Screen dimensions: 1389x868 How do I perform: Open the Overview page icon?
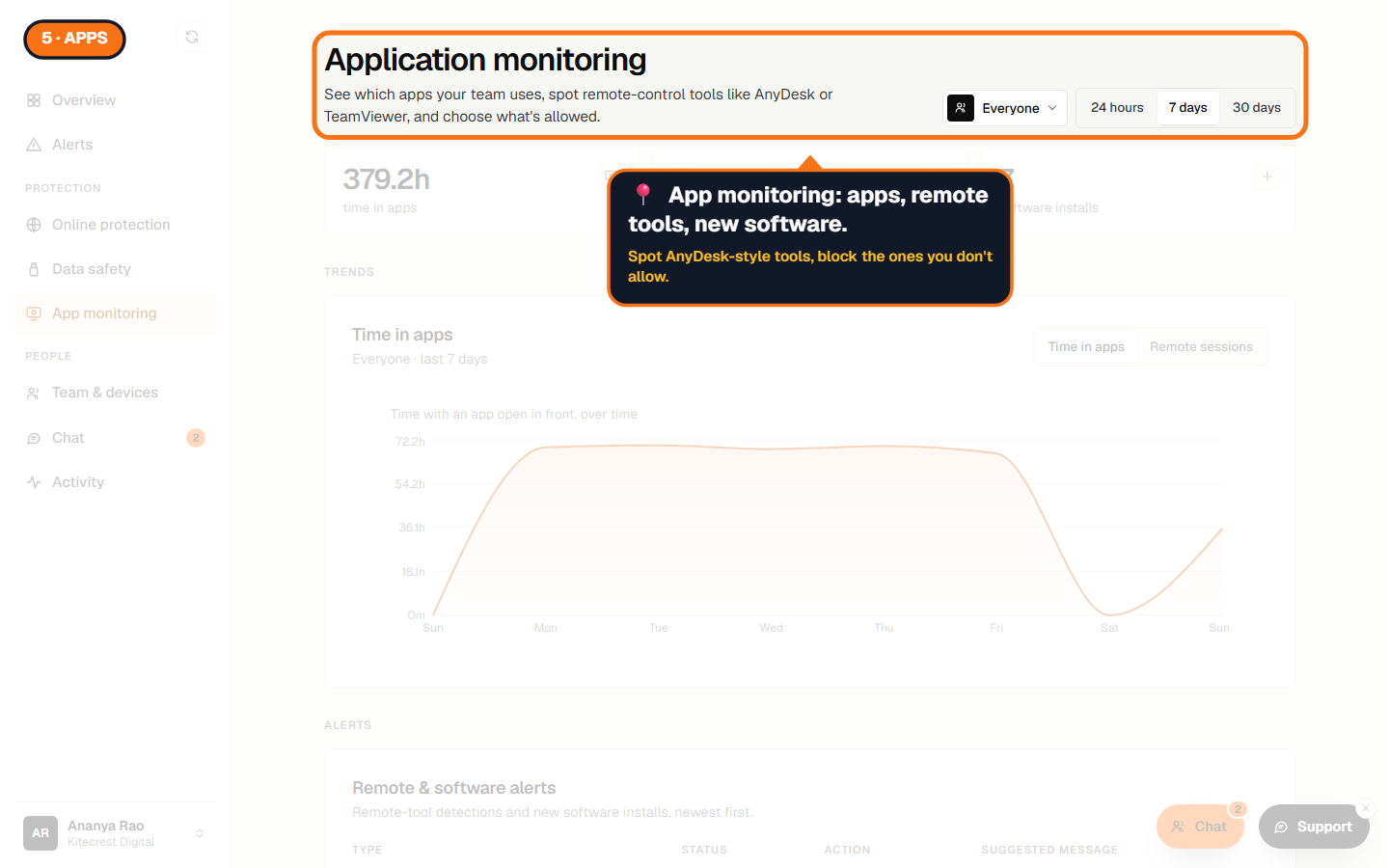click(x=34, y=100)
